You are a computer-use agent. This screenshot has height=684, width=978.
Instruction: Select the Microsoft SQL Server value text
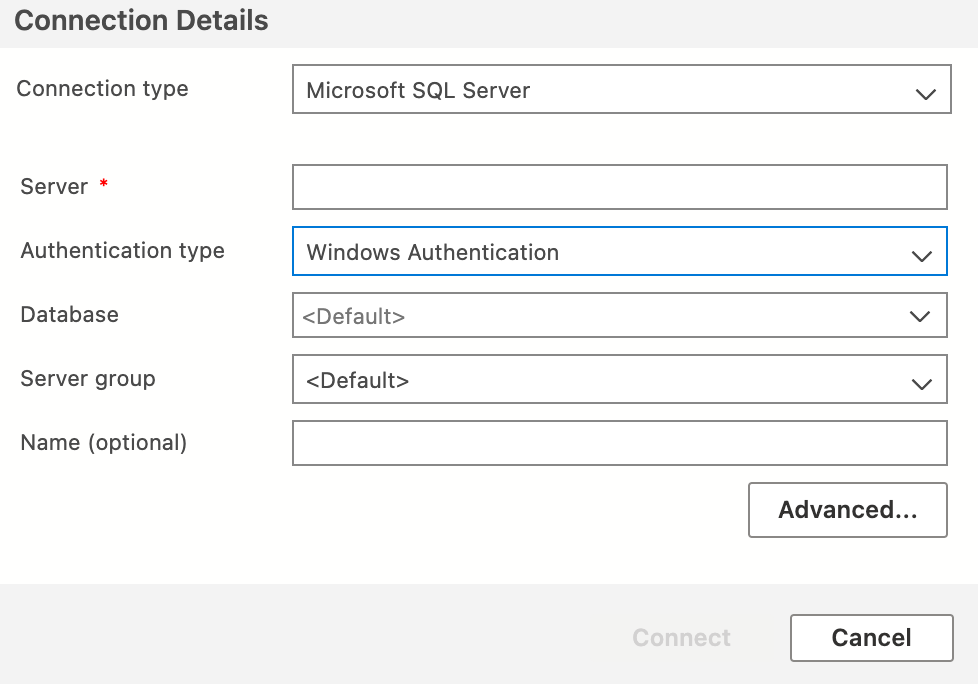417,89
